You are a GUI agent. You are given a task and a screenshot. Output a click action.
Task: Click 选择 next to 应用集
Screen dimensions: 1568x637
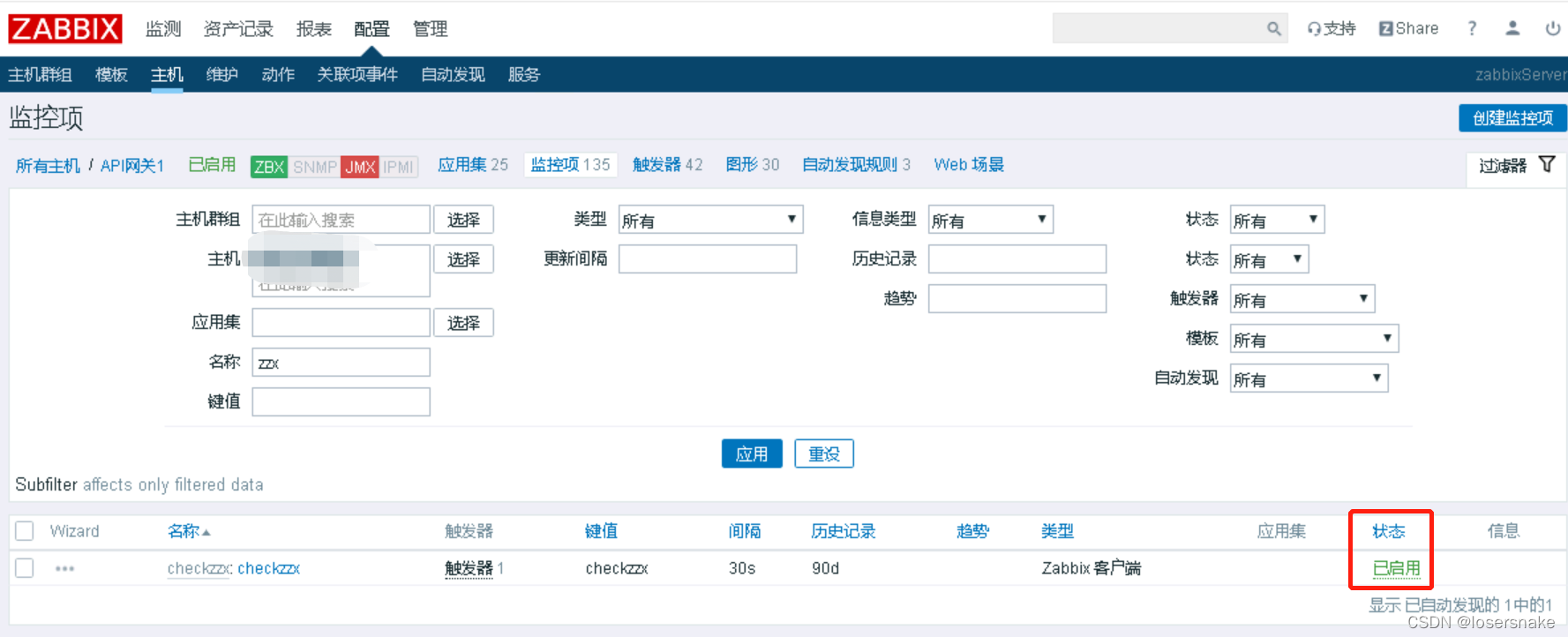click(x=463, y=323)
